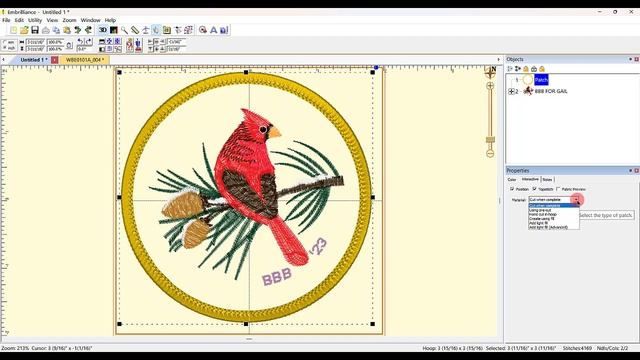Toggle the Position checkbox
This screenshot has height=360, width=640.
(x=512, y=189)
